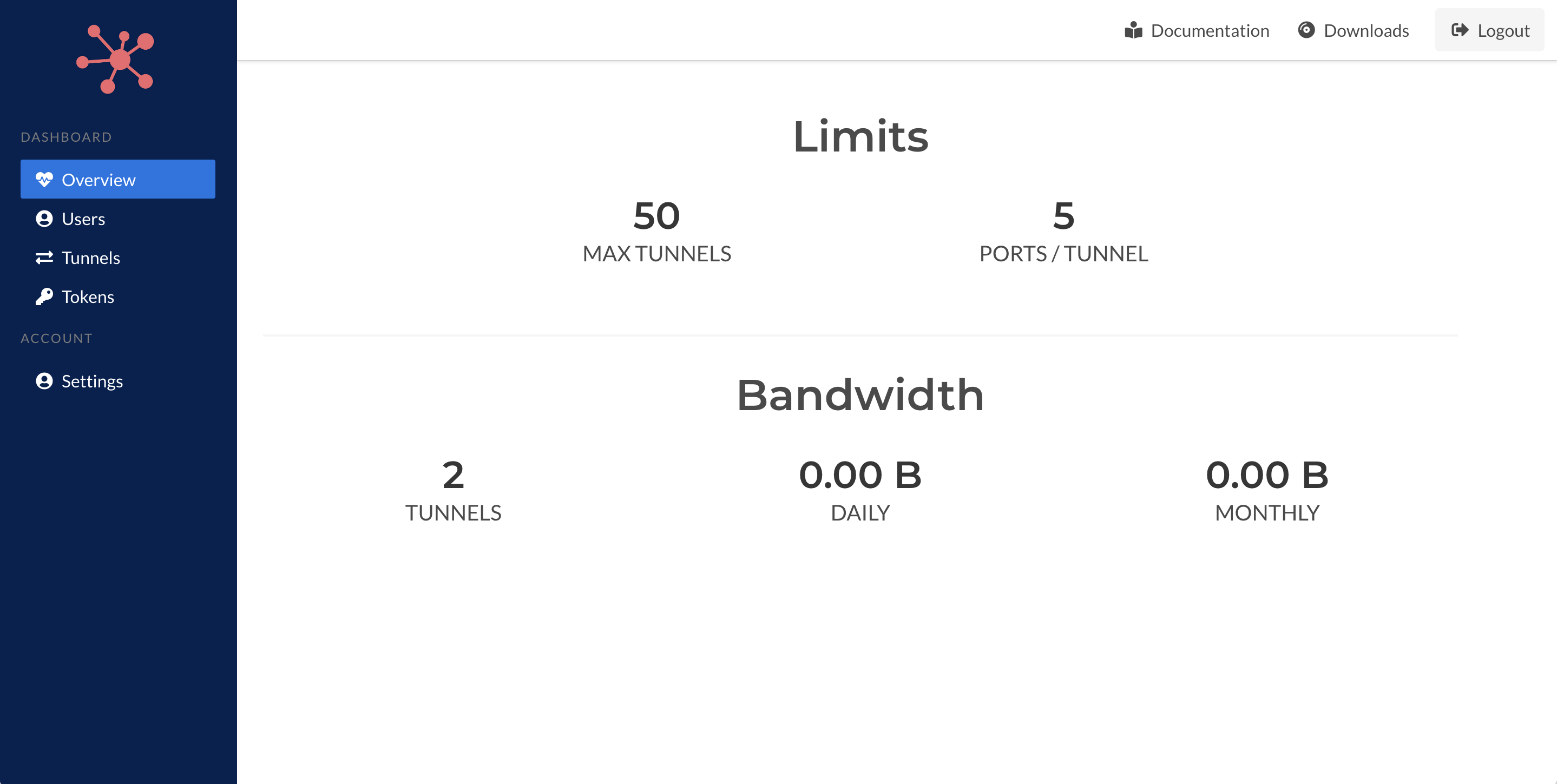
Task: Click the key icon beside Tokens
Action: [x=44, y=297]
